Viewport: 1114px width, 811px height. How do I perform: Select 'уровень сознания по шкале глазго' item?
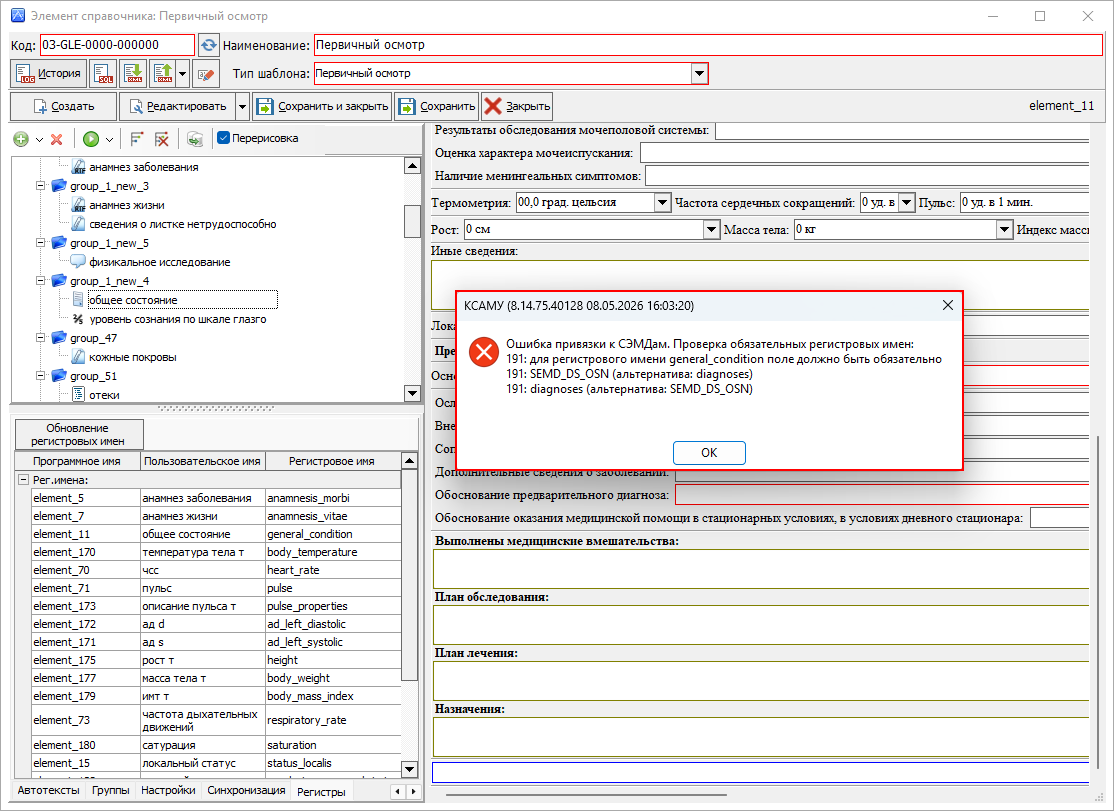[178, 320]
